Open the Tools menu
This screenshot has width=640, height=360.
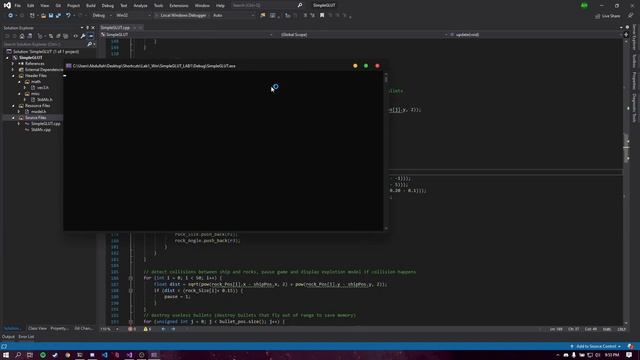[x=158, y=6]
